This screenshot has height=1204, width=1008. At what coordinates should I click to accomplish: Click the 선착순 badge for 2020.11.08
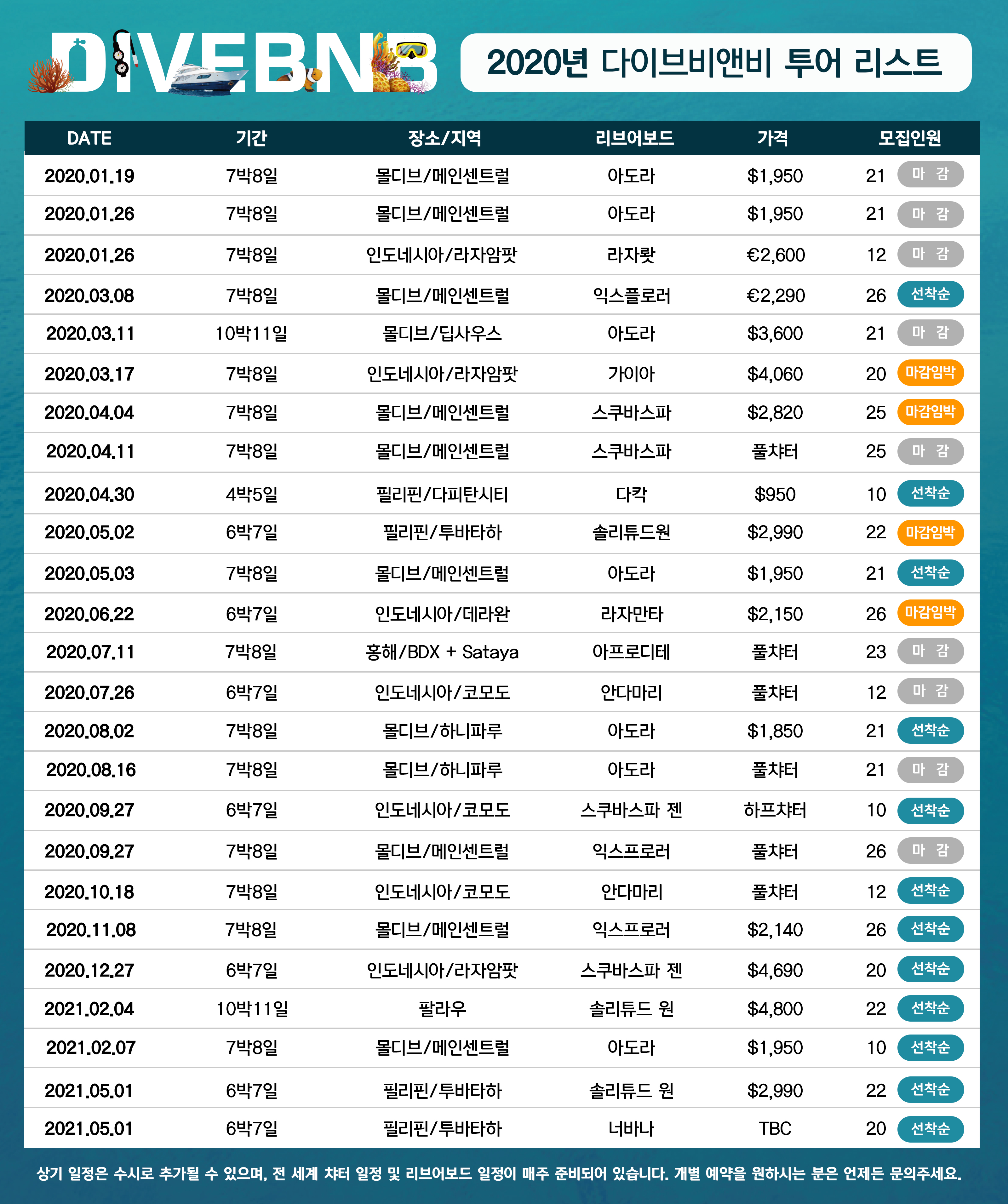[x=930, y=929]
